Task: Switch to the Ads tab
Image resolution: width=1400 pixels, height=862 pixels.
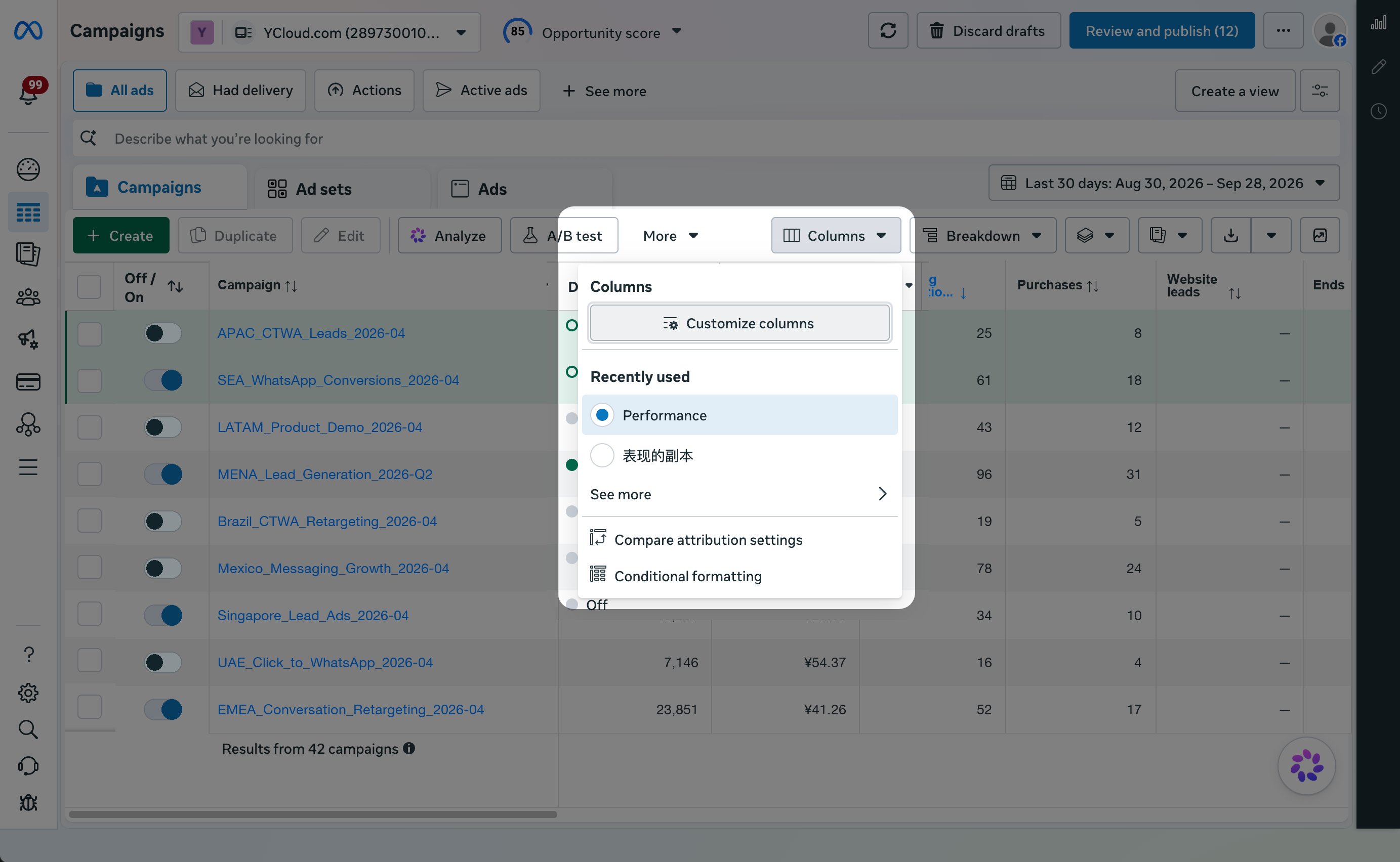Action: 525,189
